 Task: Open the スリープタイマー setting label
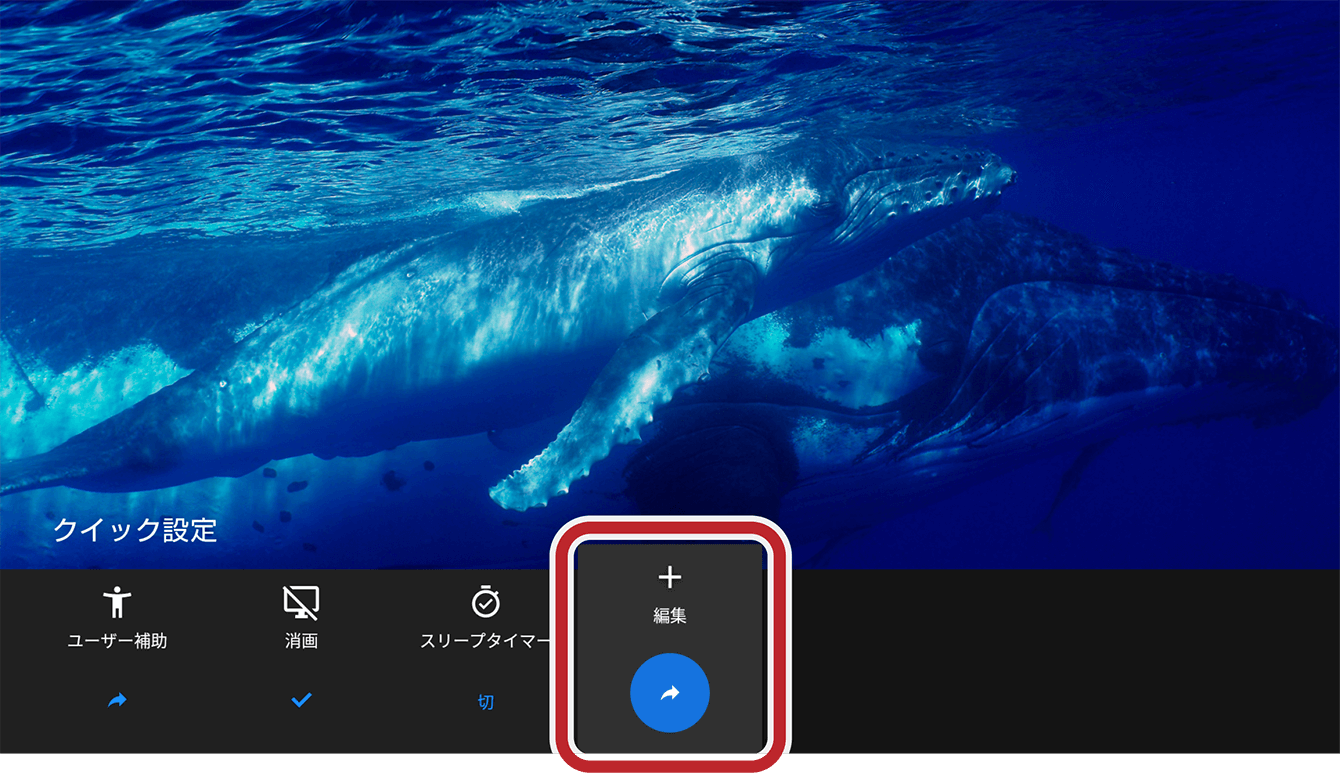(485, 641)
